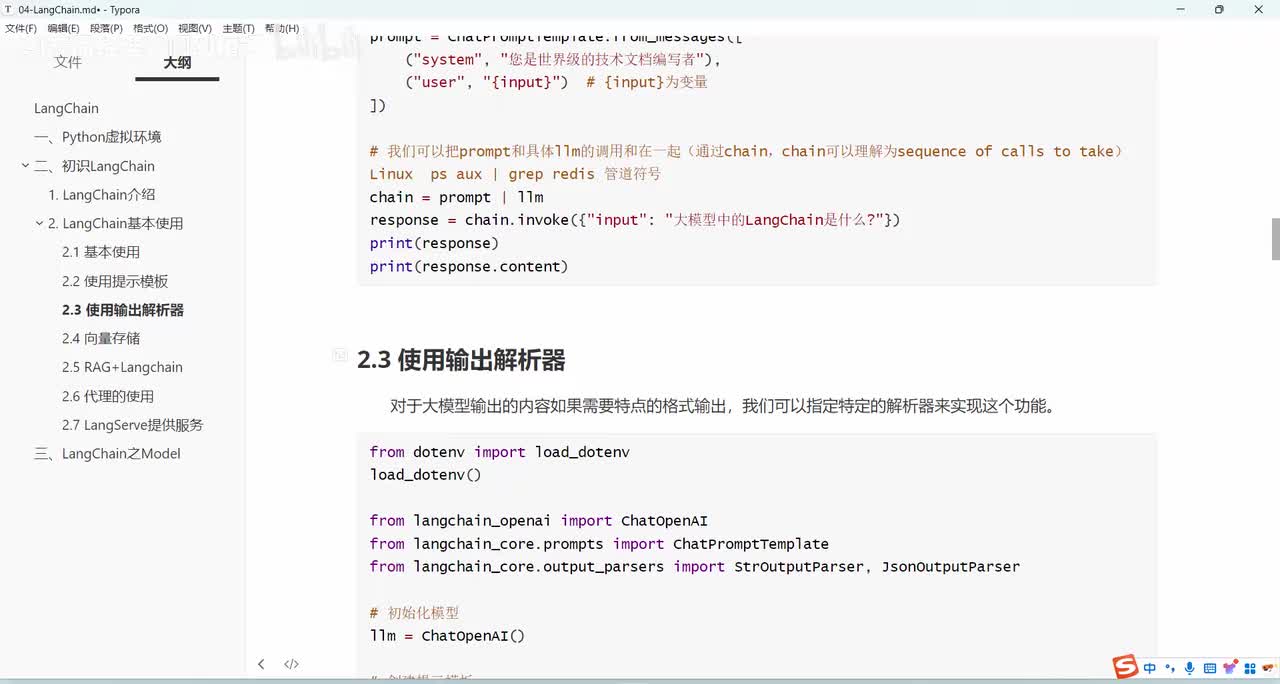Open the IME toolbox grid icon

coord(1251,668)
